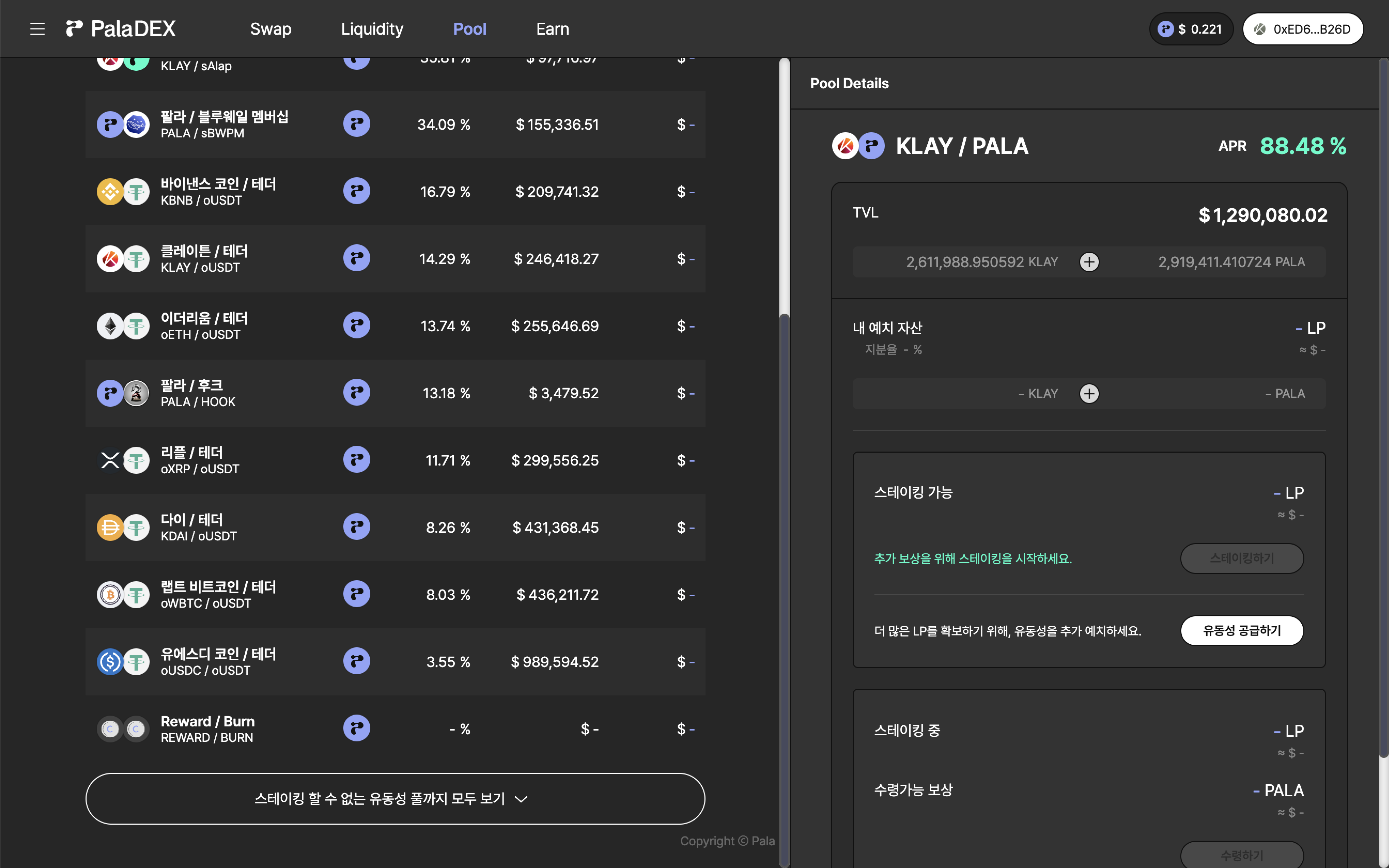Click the Klaytn wallet icon in address button

click(1260, 29)
